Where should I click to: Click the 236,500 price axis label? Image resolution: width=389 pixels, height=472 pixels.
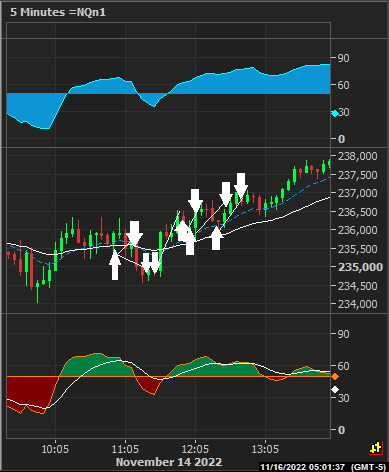point(358,212)
